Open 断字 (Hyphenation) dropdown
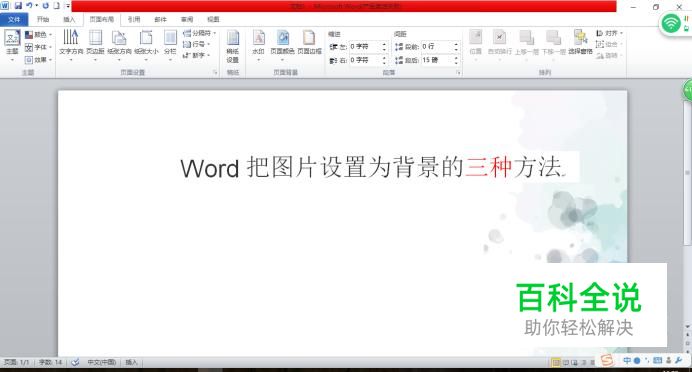 click(196, 55)
